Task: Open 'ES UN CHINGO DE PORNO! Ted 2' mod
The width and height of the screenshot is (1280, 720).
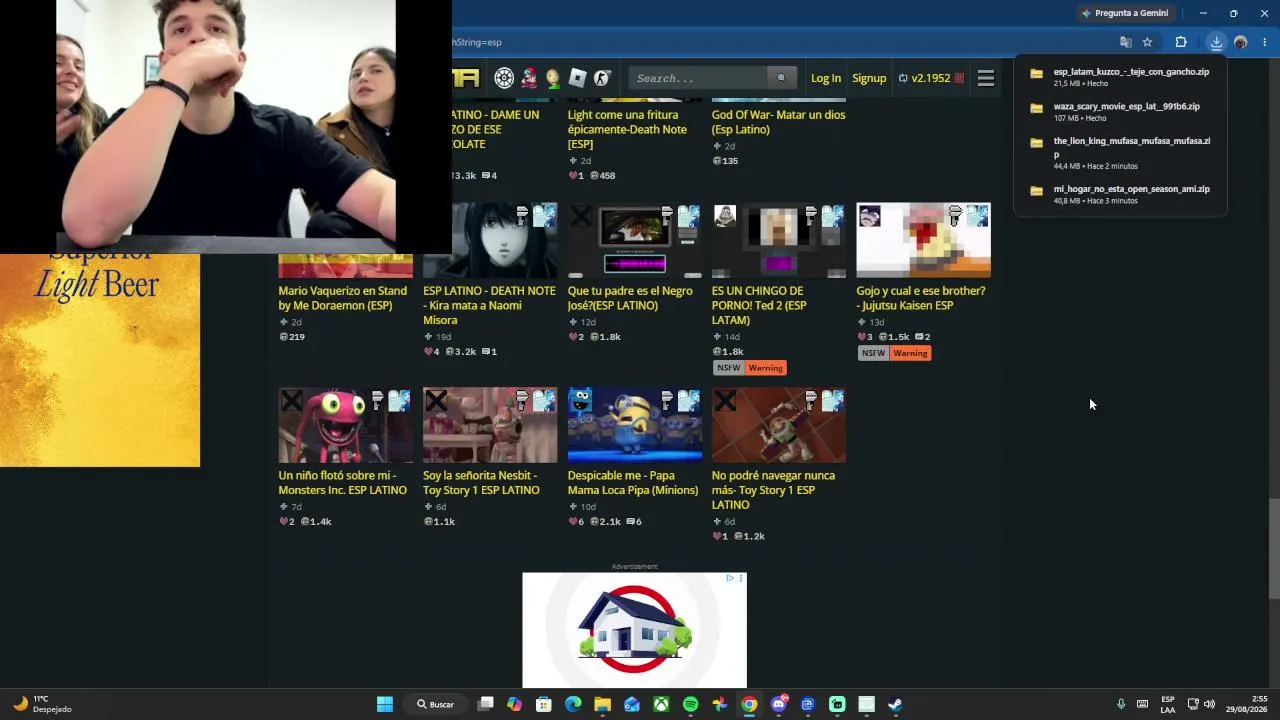Action: (759, 305)
